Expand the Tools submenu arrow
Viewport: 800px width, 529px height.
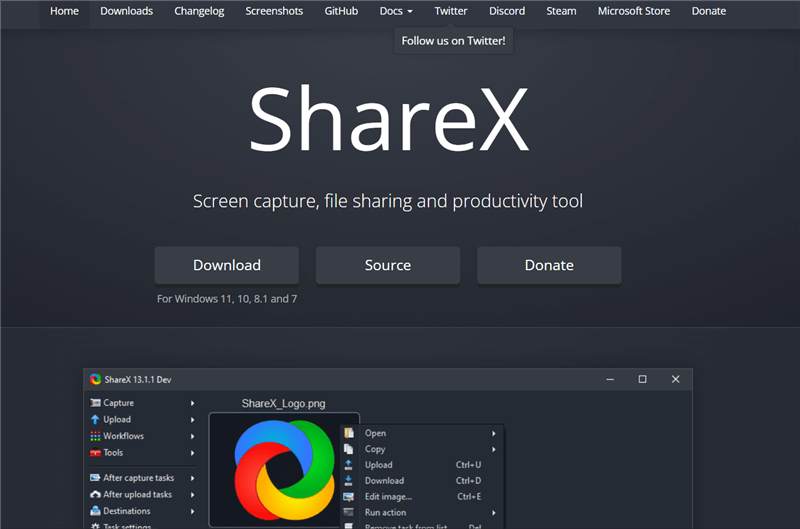pyautogui.click(x=192, y=453)
